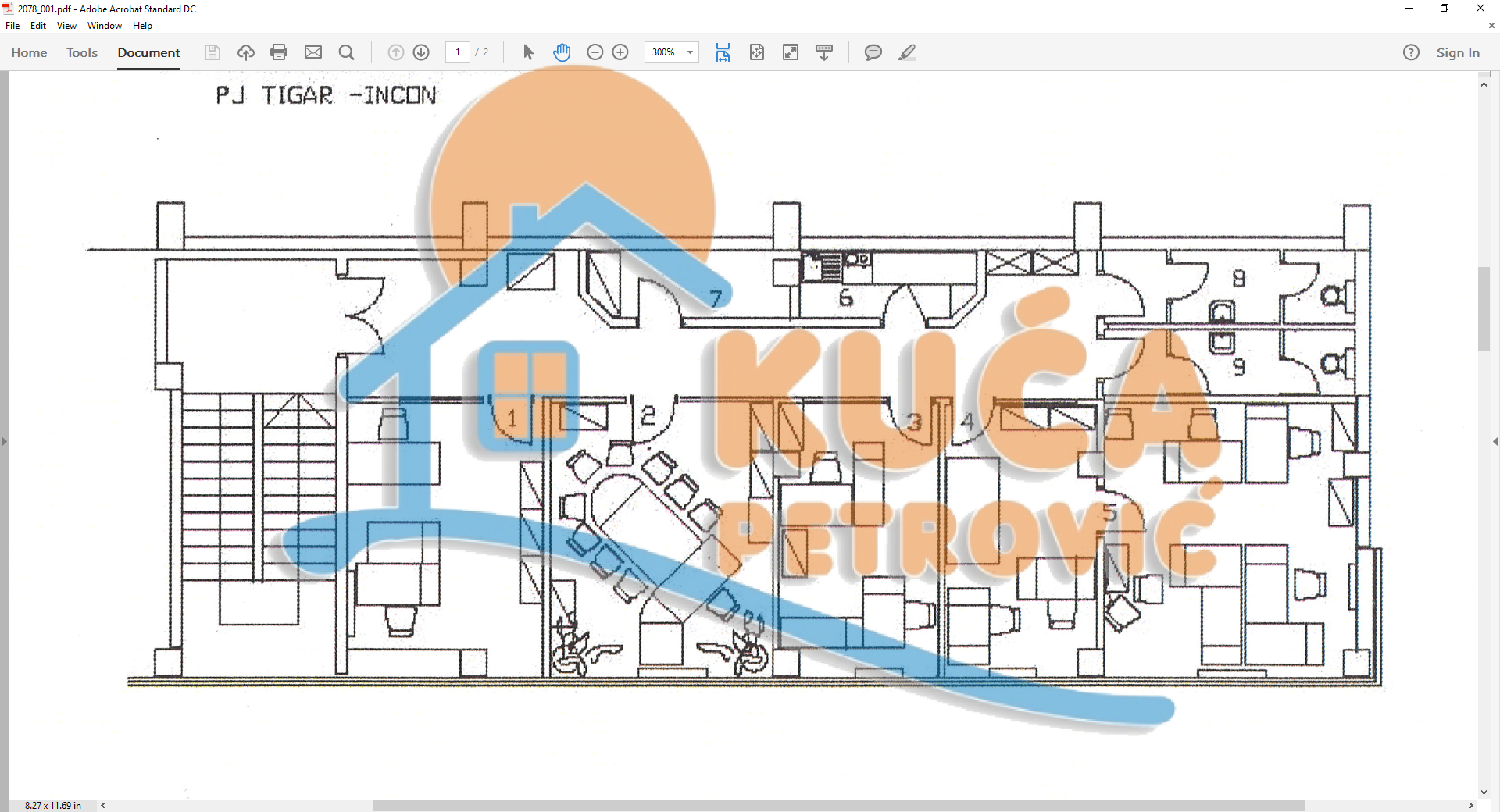The height and width of the screenshot is (812, 1500).
Task: Click the vertical scrollbar thumb
Action: coord(1484,308)
